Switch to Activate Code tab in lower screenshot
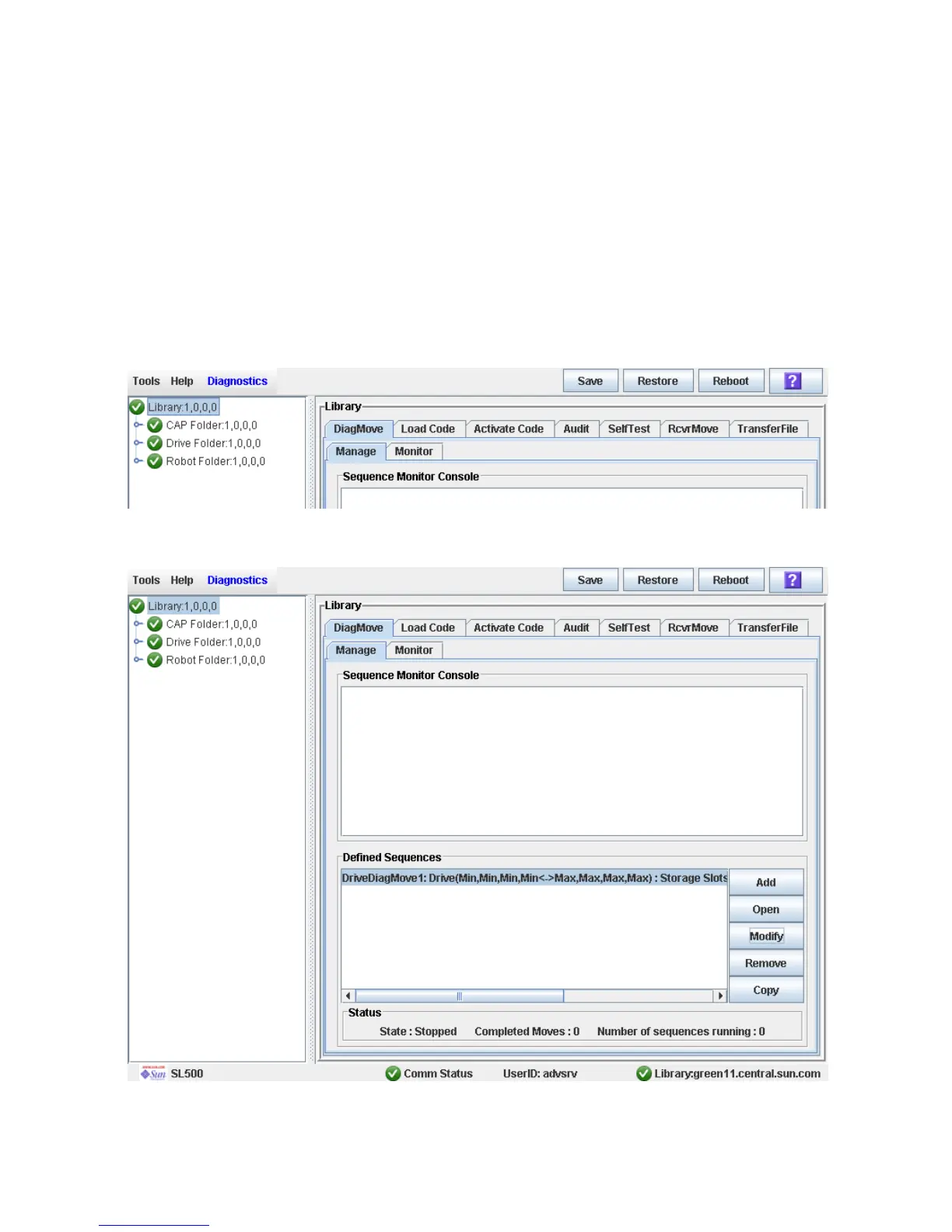952x1232 pixels. pyautogui.click(x=509, y=628)
